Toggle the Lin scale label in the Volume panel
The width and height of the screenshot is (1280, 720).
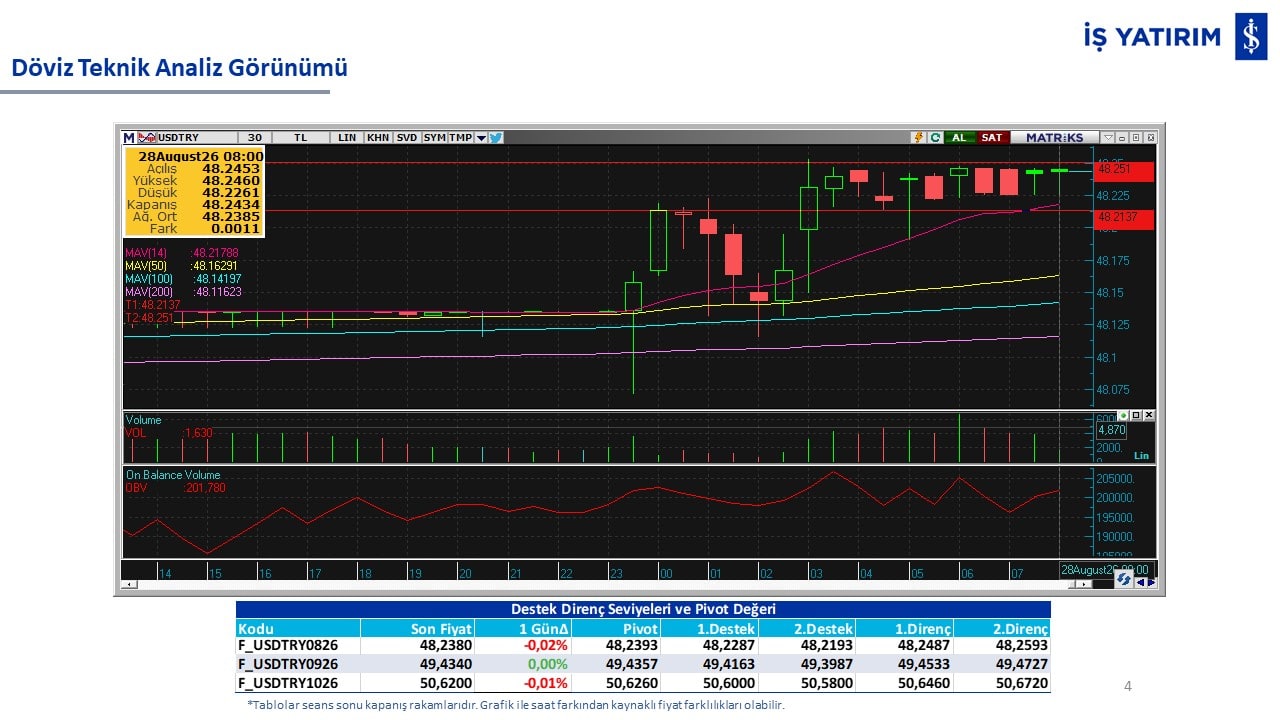[x=1141, y=456]
